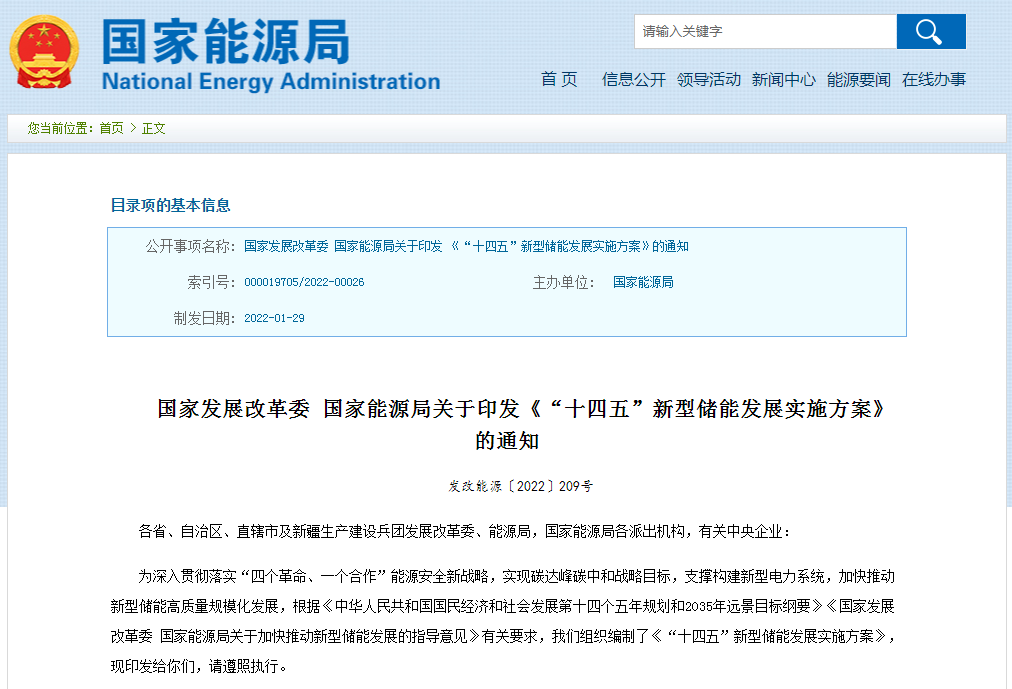Click document number 发改能源〔2022〕209号

(x=520, y=487)
